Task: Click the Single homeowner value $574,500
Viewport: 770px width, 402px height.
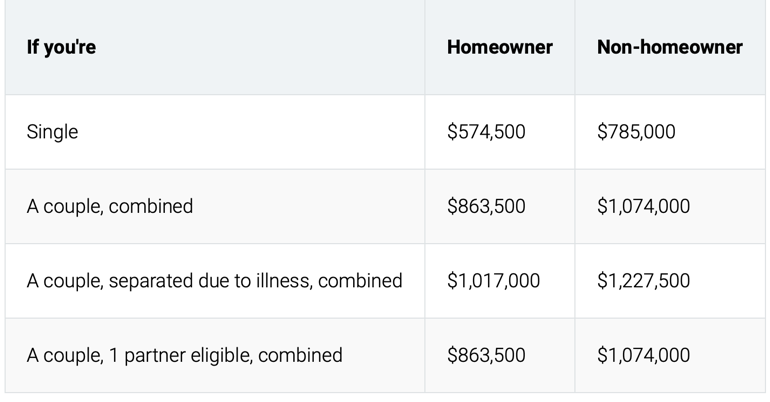Action: 486,132
